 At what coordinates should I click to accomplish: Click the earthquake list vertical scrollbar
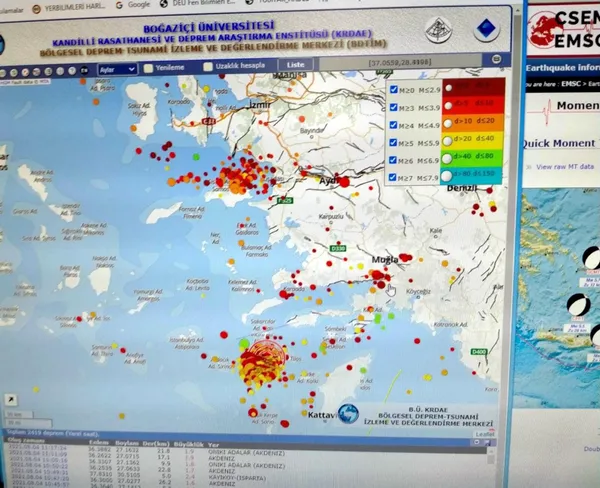pos(491,467)
